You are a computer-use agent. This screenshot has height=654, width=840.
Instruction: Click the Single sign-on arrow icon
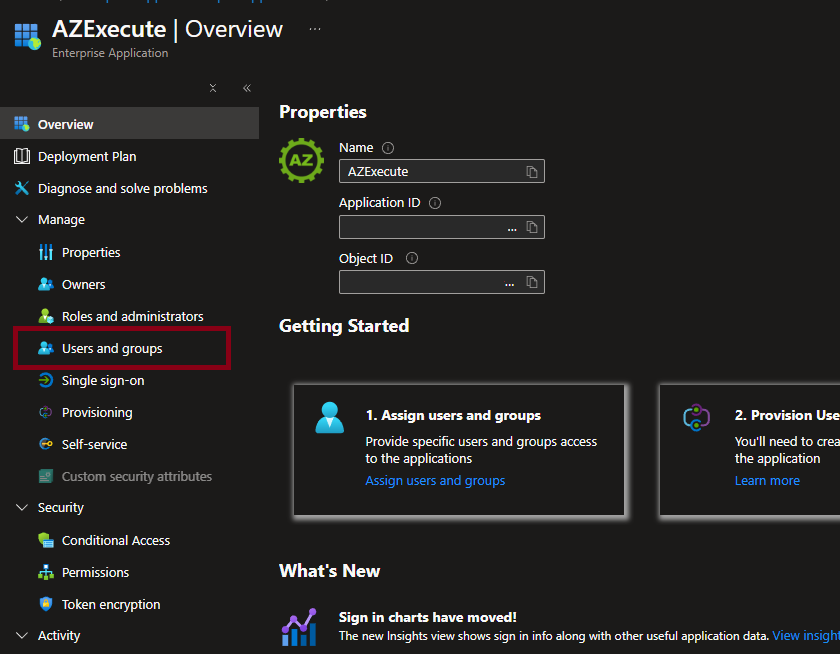tap(46, 380)
